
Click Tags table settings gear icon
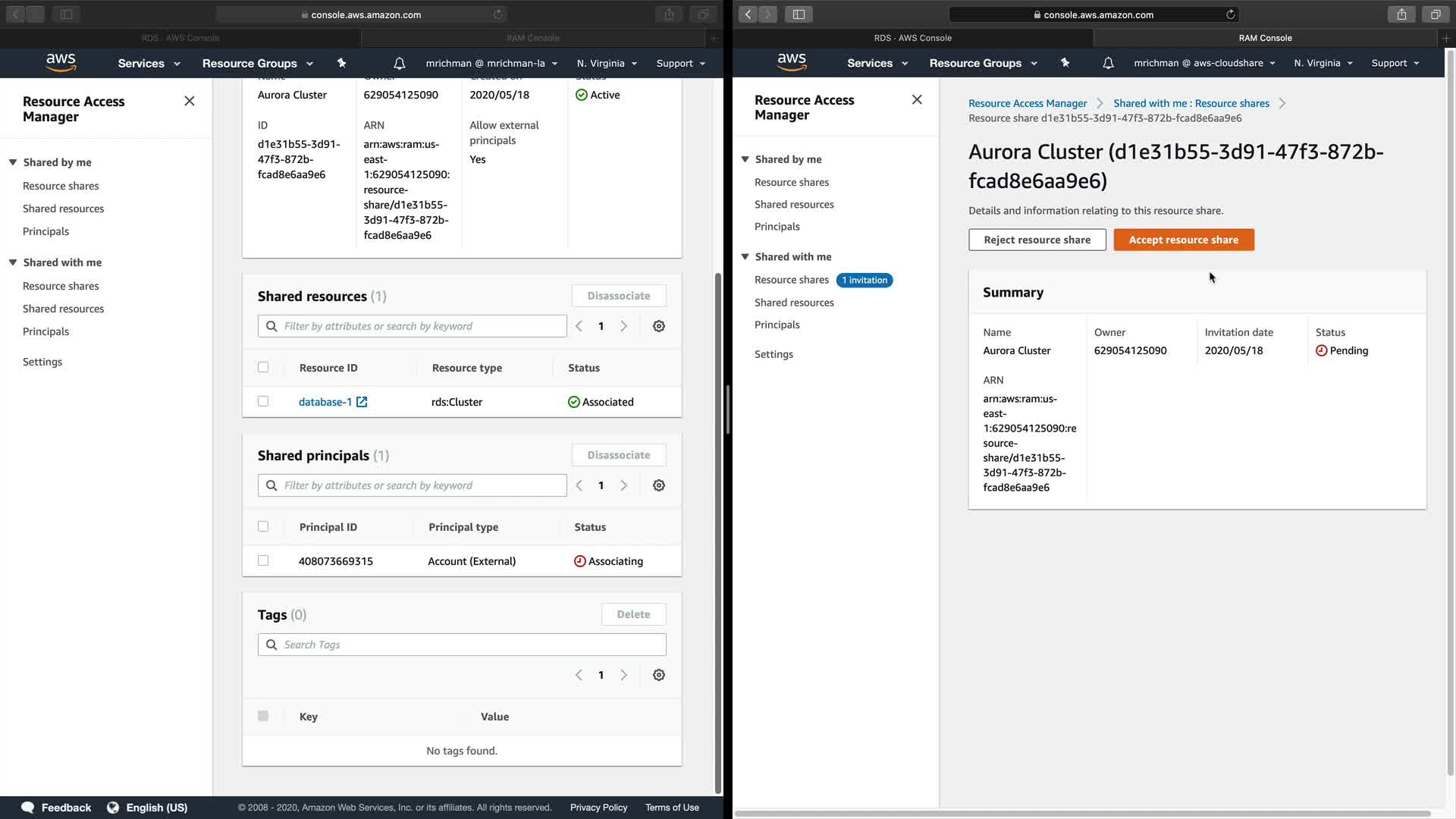(x=659, y=675)
